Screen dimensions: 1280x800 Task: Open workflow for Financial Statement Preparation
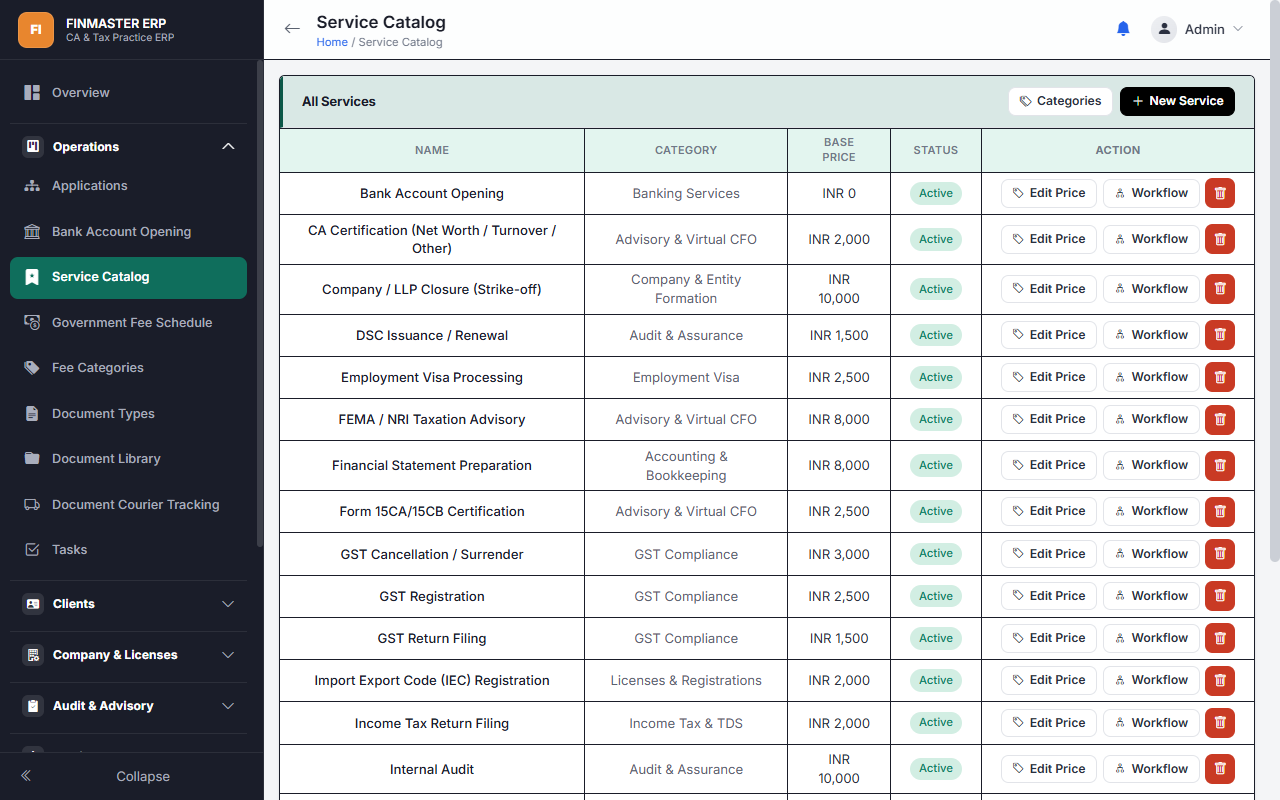click(x=1151, y=465)
